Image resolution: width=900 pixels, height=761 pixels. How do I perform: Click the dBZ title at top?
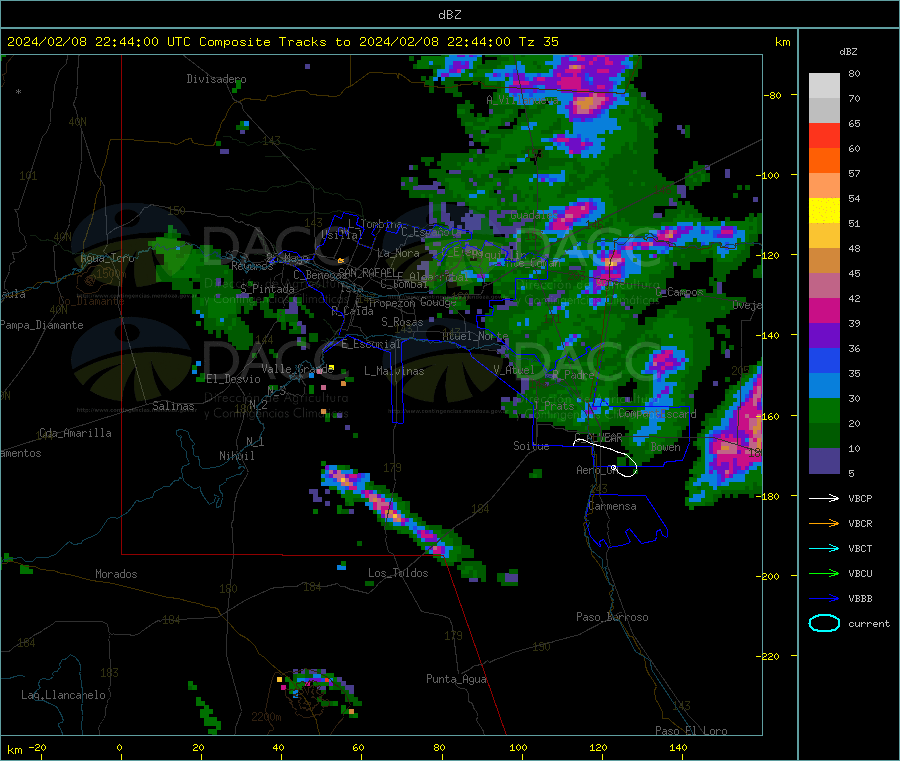click(449, 14)
